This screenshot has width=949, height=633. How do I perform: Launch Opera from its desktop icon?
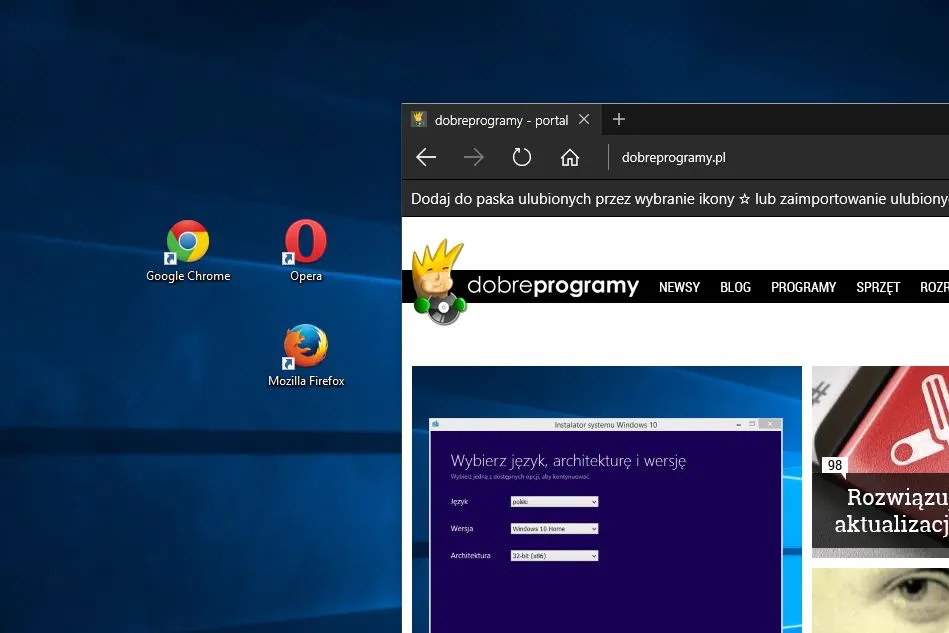click(305, 240)
